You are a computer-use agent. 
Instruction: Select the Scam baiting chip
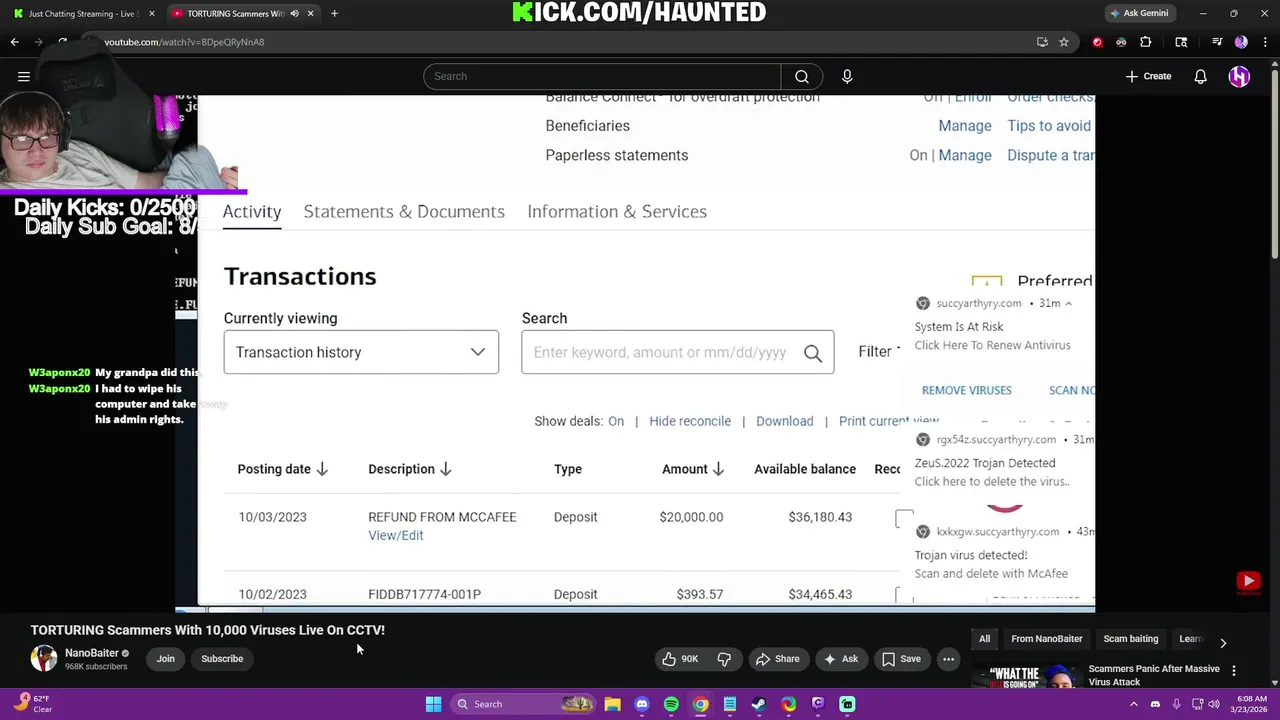point(1130,639)
